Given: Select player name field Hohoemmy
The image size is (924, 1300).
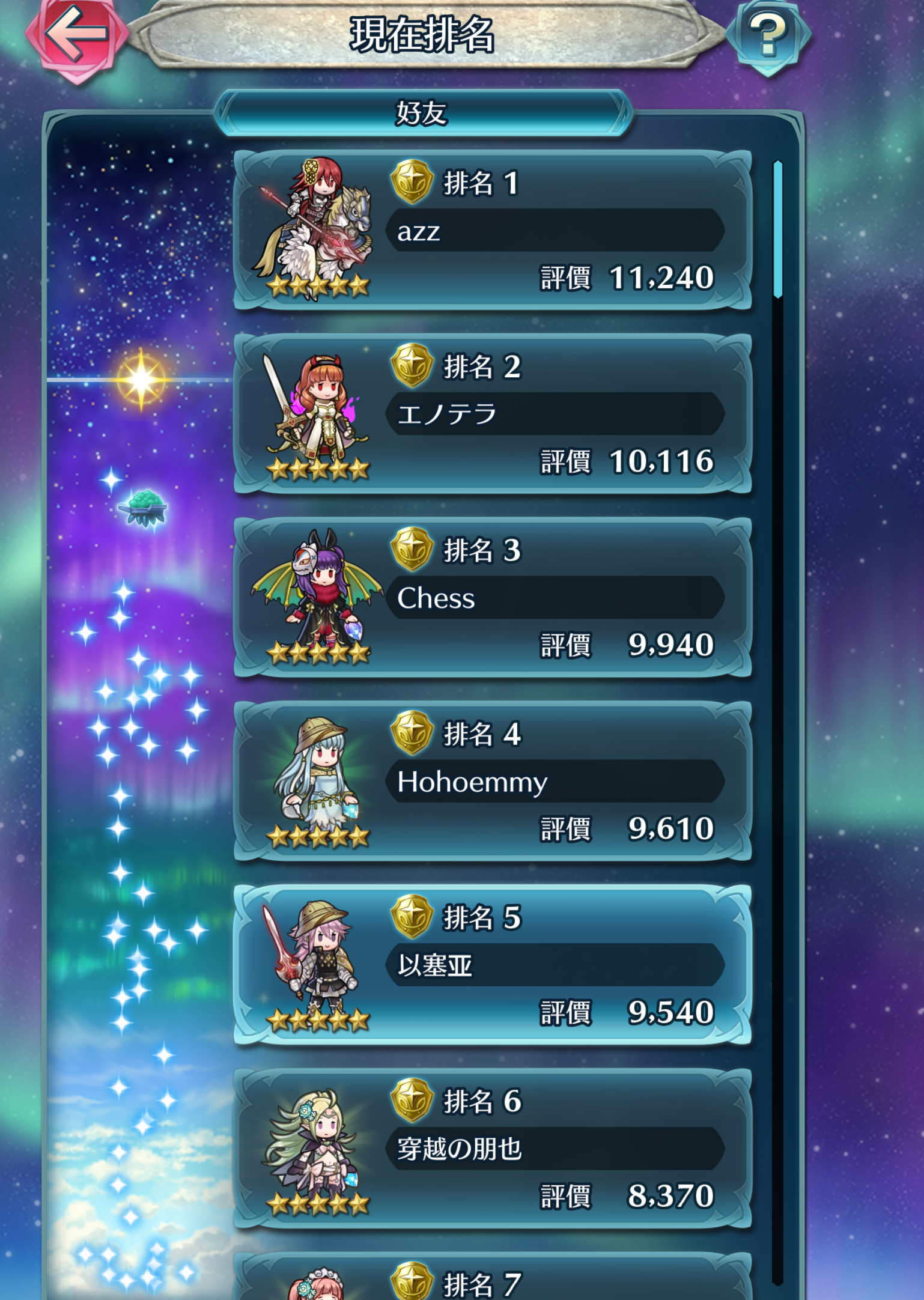Looking at the screenshot, I should coord(555,781).
